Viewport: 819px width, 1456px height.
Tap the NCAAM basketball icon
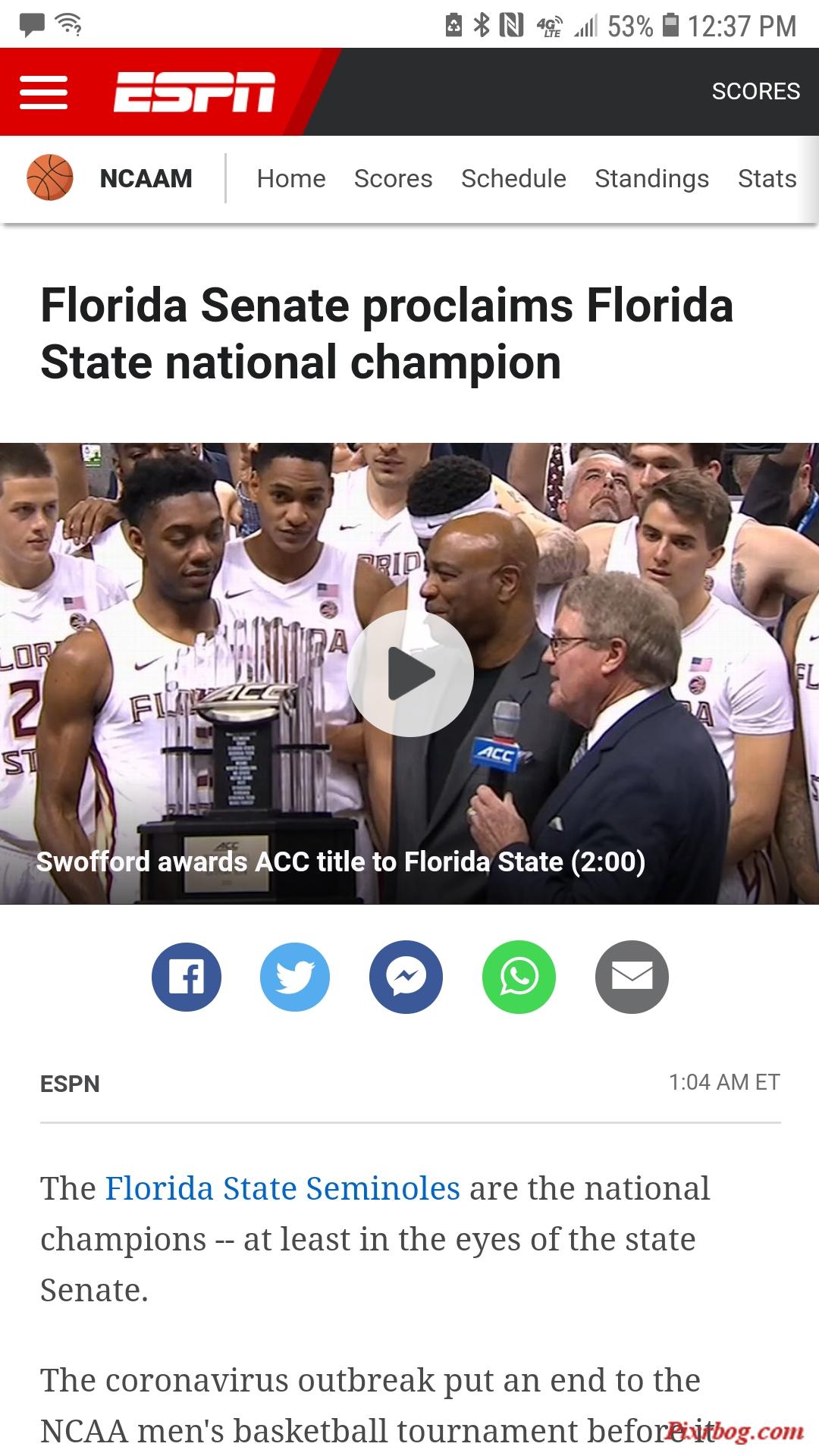point(50,177)
